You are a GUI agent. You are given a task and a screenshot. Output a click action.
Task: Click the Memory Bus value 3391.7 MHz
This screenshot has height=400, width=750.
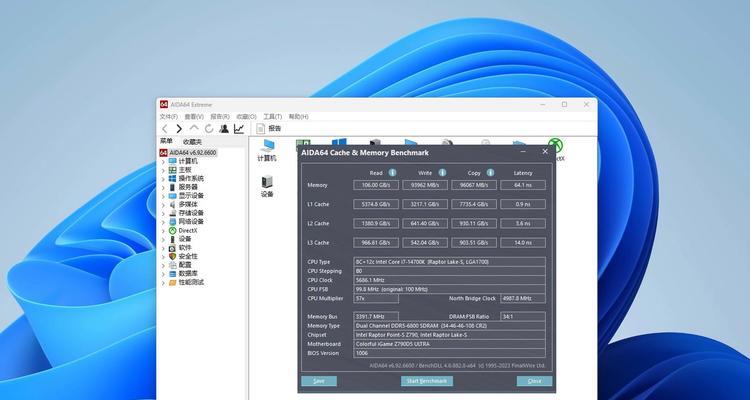pyautogui.click(x=376, y=317)
